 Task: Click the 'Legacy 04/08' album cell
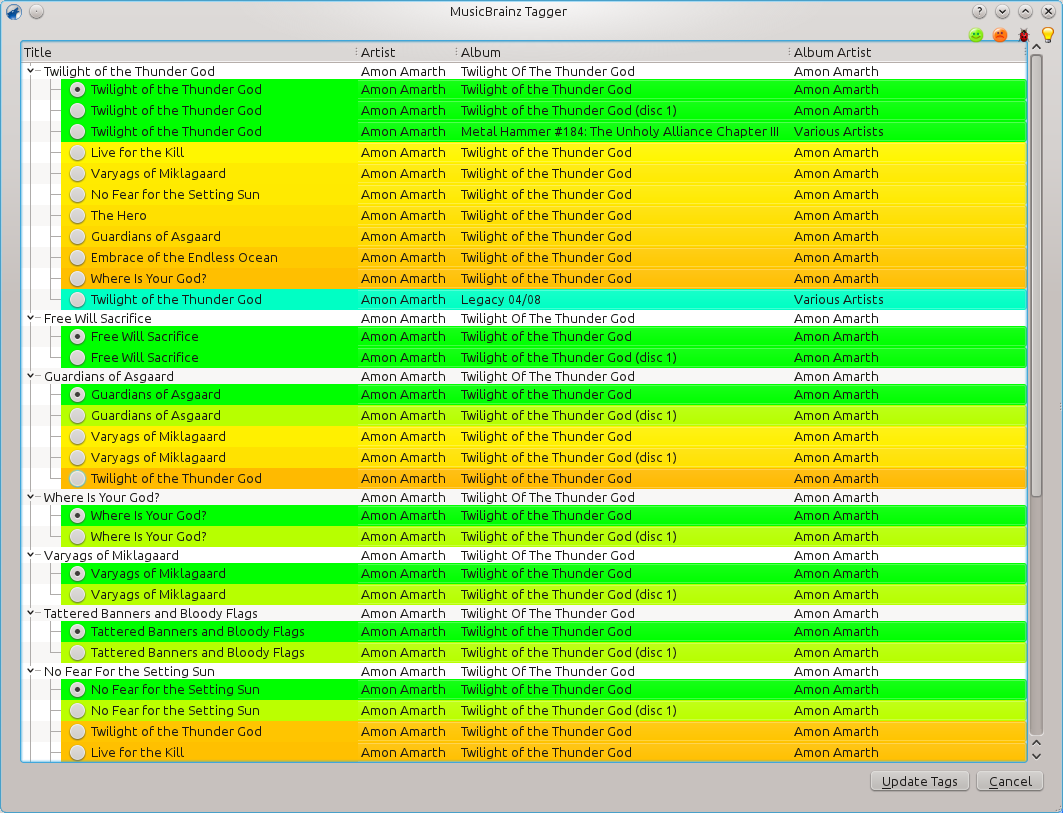pos(500,300)
